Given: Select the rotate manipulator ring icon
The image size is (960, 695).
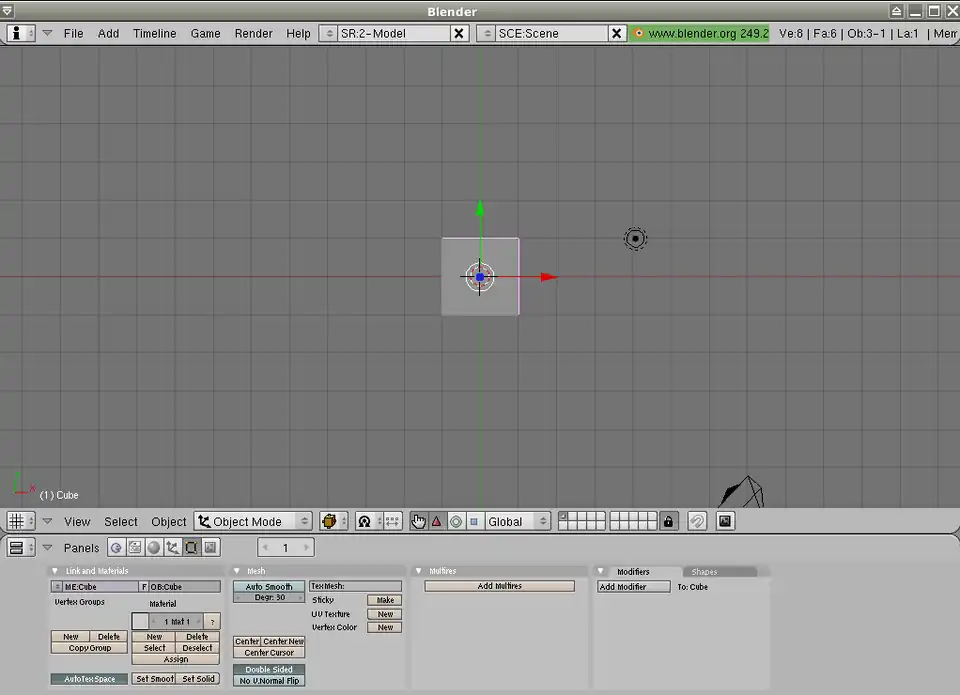Looking at the screenshot, I should [456, 521].
